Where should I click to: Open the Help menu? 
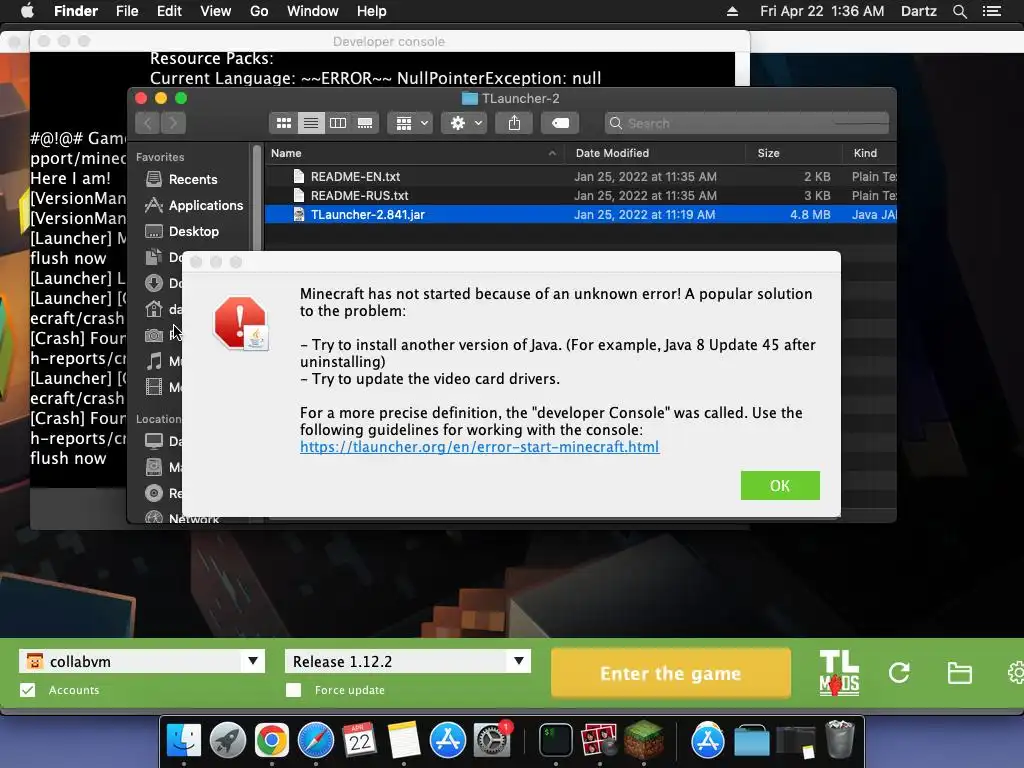coord(372,11)
